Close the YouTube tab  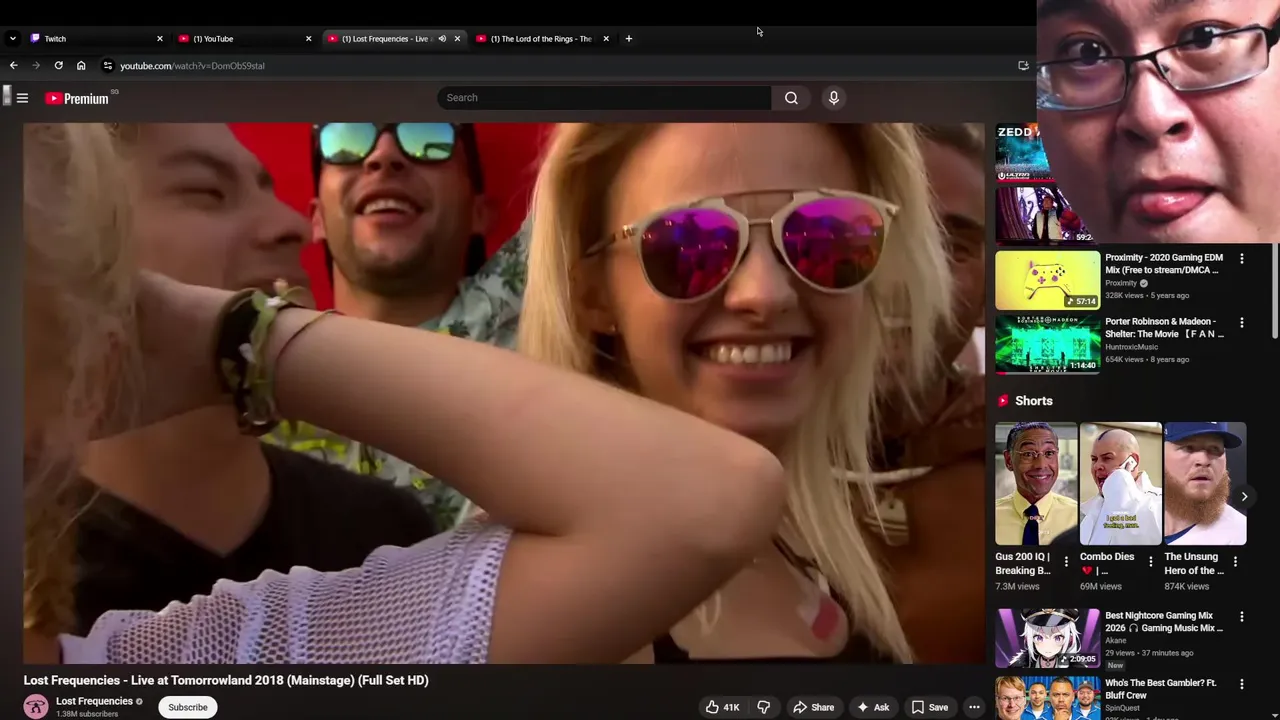click(308, 39)
